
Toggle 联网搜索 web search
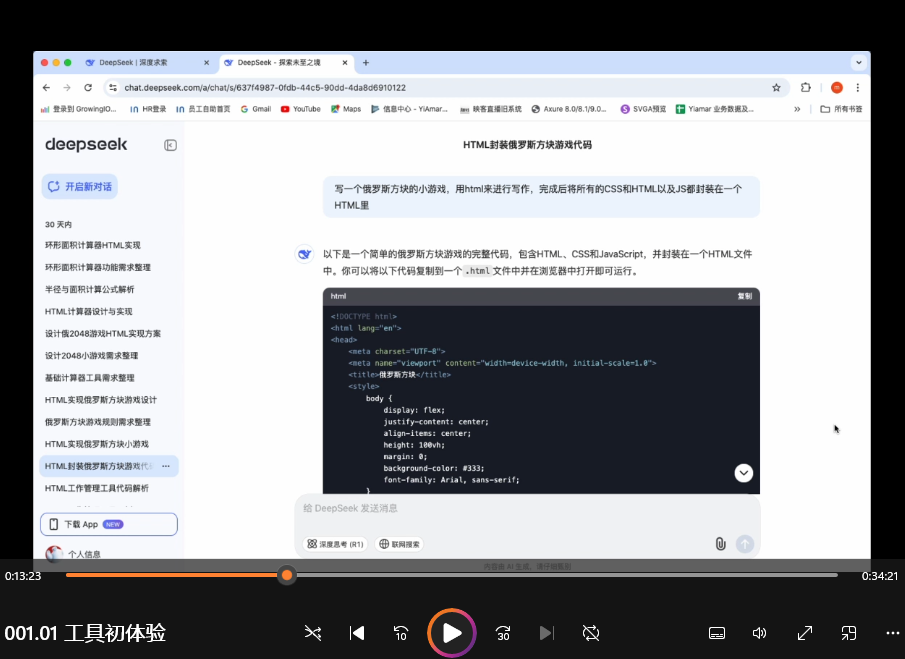pos(399,544)
